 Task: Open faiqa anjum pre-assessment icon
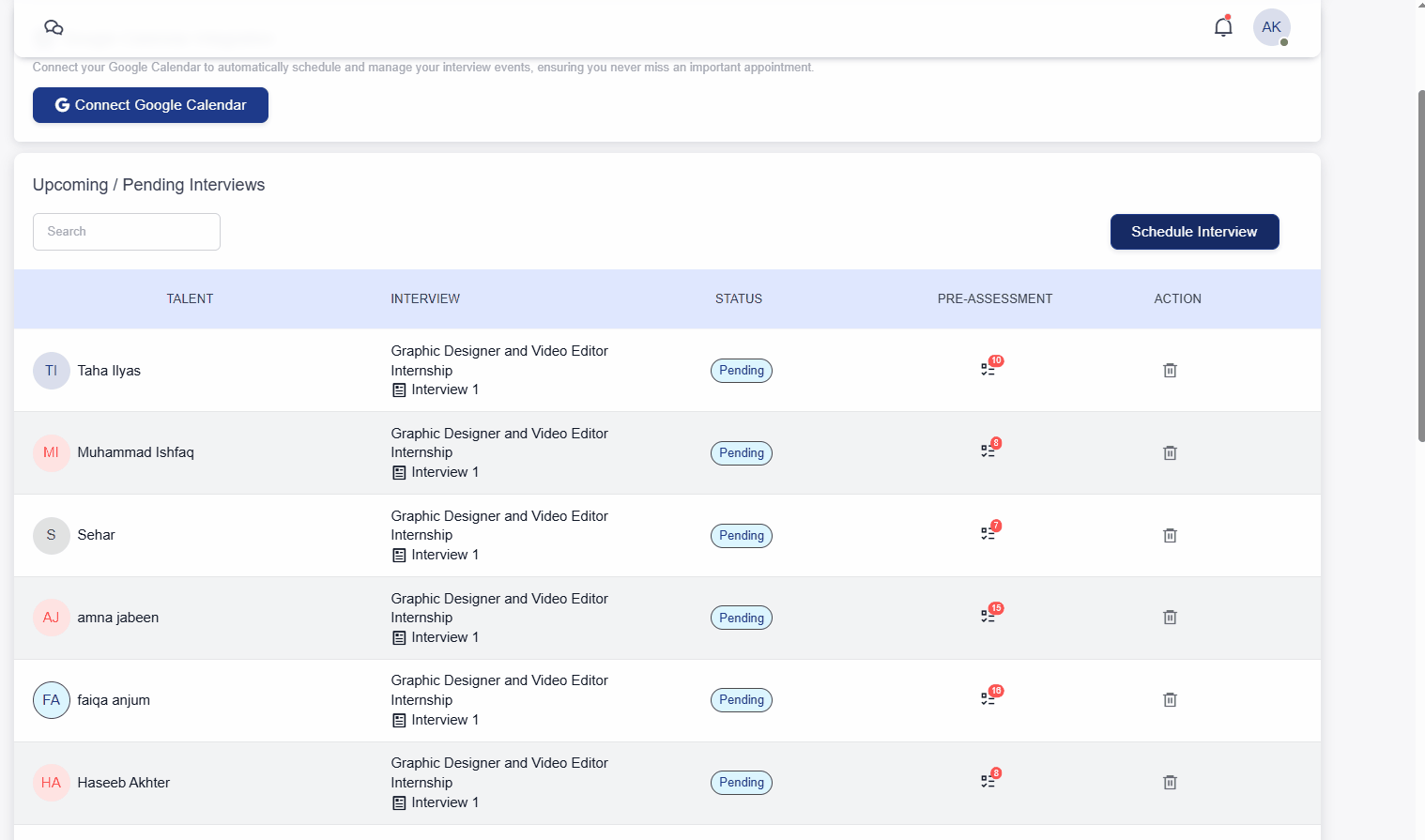tap(988, 699)
